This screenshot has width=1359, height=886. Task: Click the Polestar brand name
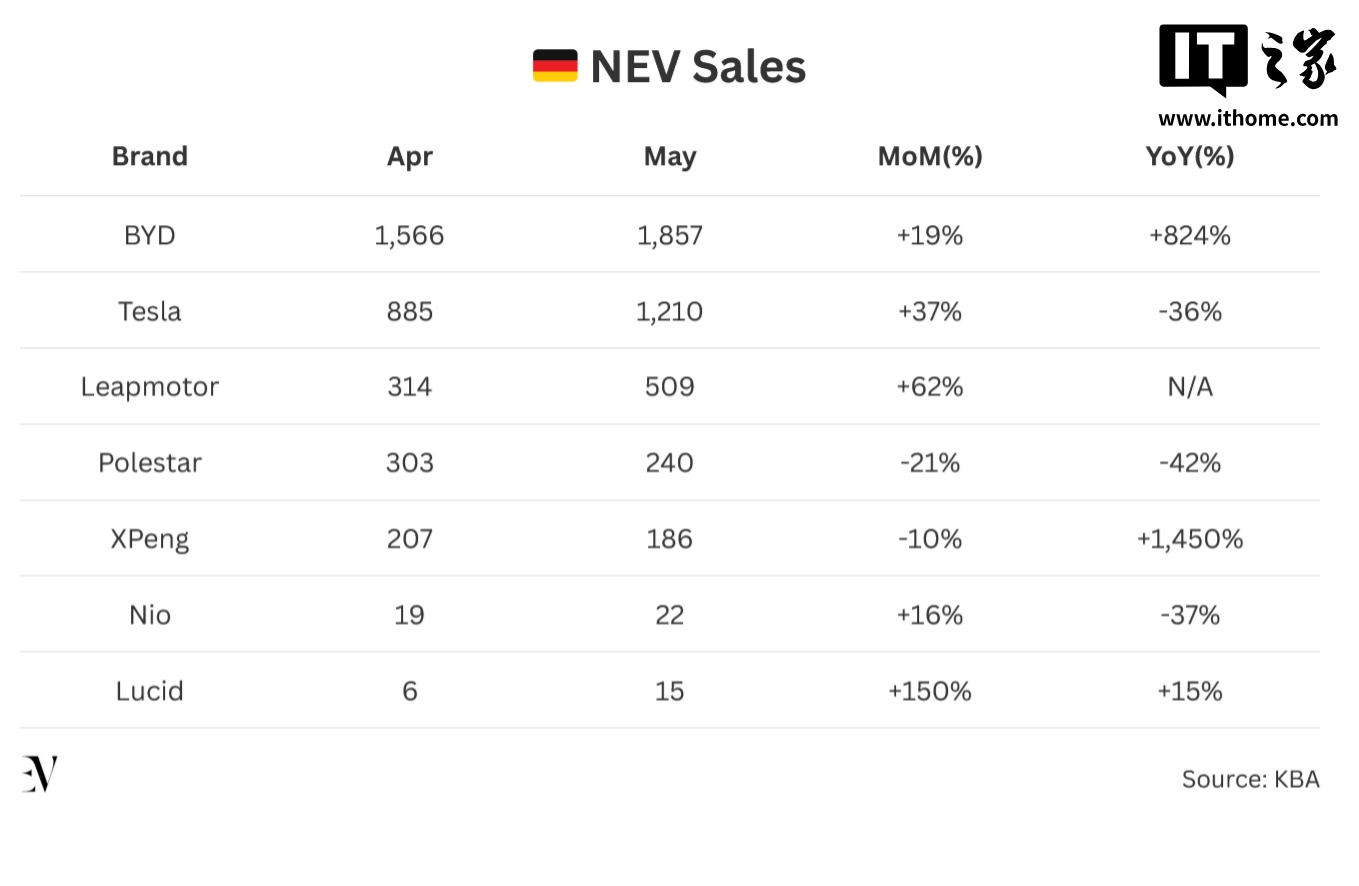point(150,463)
